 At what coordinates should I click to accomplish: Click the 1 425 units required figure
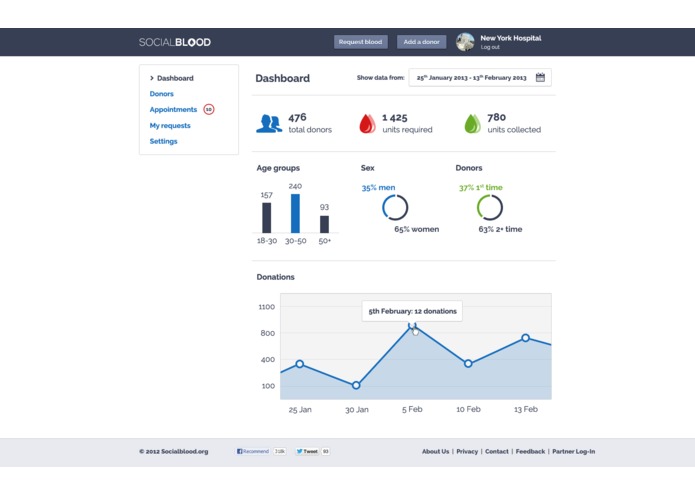click(x=394, y=117)
